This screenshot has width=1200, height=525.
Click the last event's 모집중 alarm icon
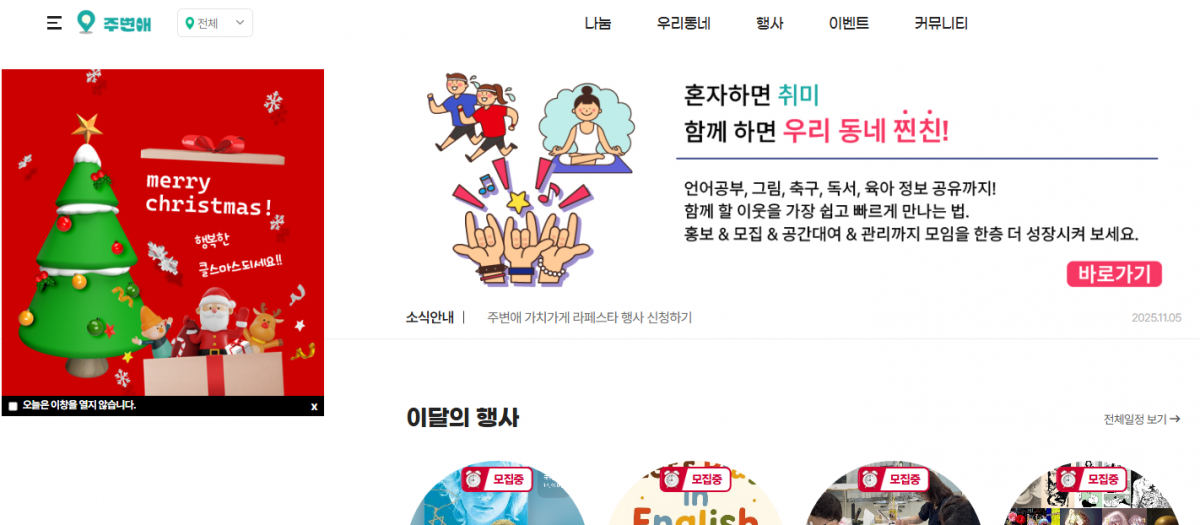click(x=1071, y=479)
